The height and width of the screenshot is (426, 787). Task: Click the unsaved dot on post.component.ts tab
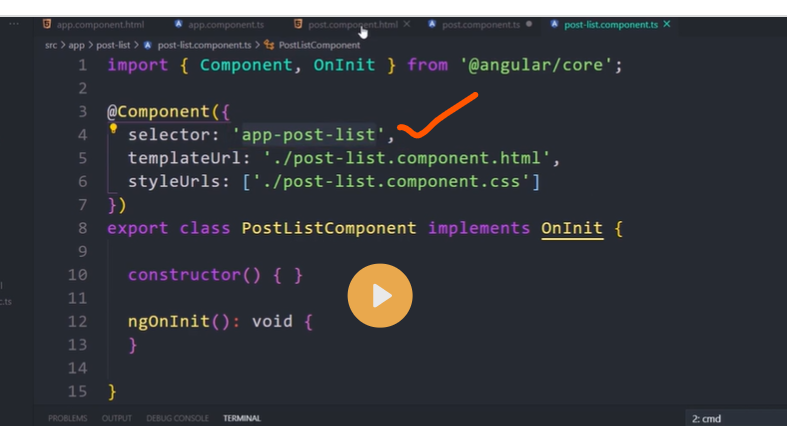pos(528,23)
